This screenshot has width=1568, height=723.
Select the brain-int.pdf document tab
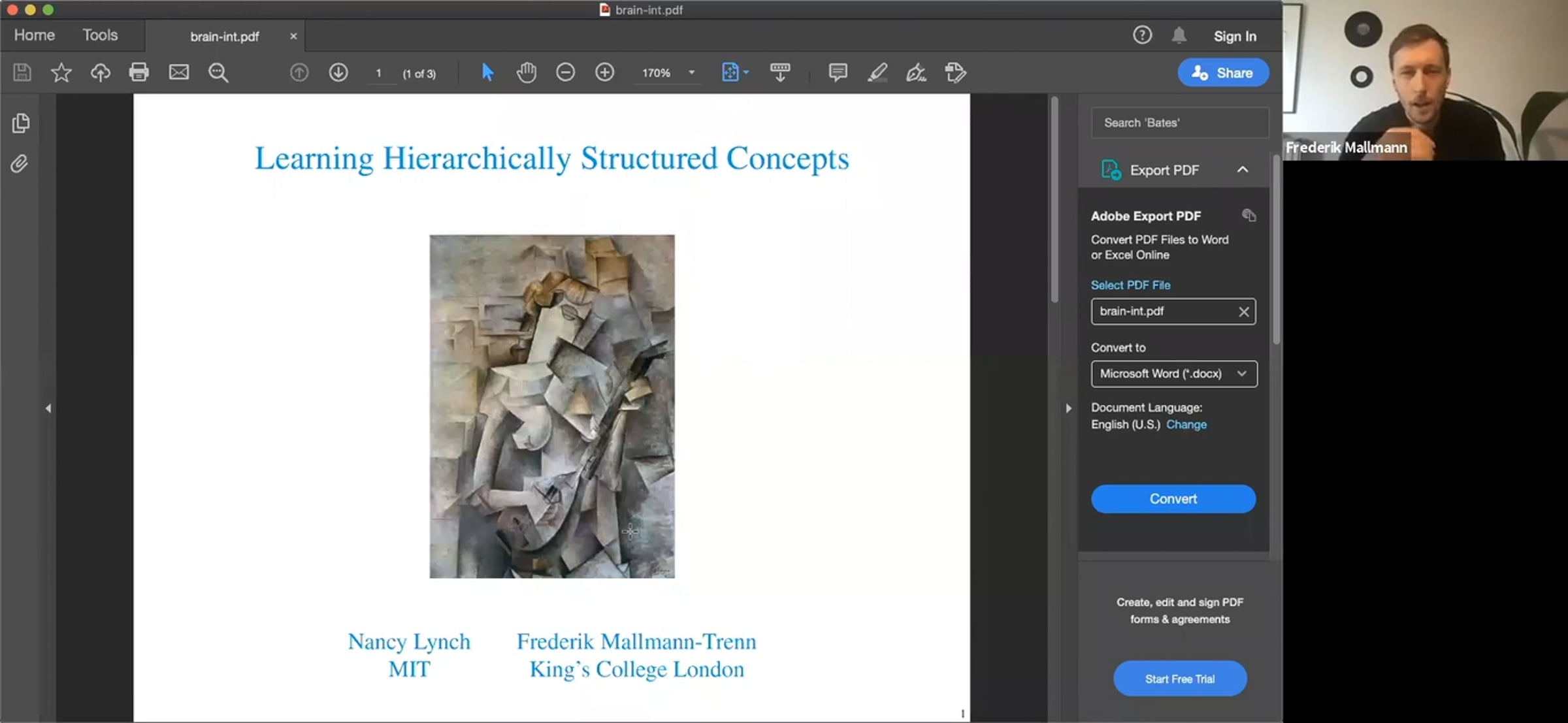[x=224, y=37]
